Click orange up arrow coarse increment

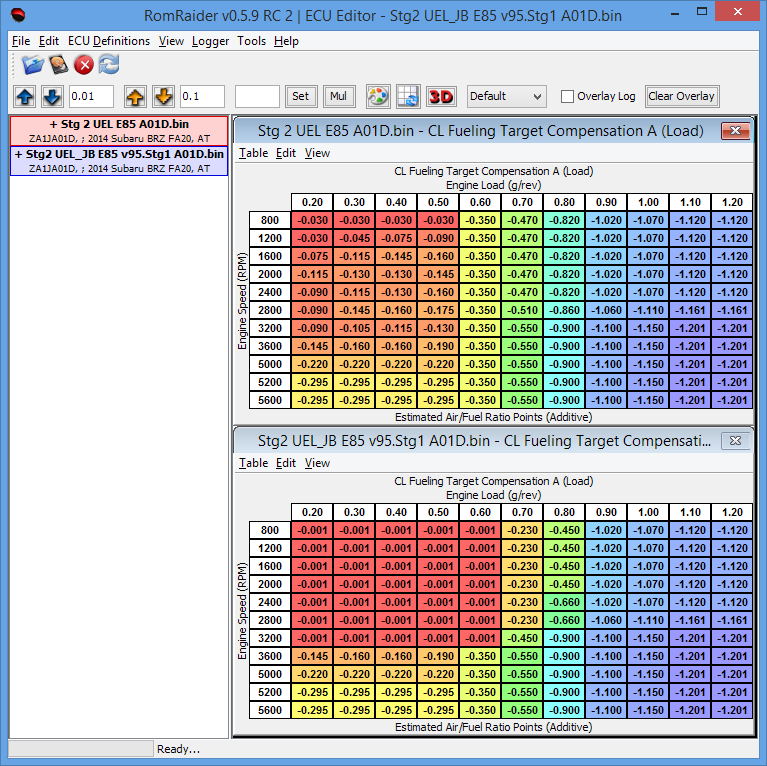coord(135,97)
